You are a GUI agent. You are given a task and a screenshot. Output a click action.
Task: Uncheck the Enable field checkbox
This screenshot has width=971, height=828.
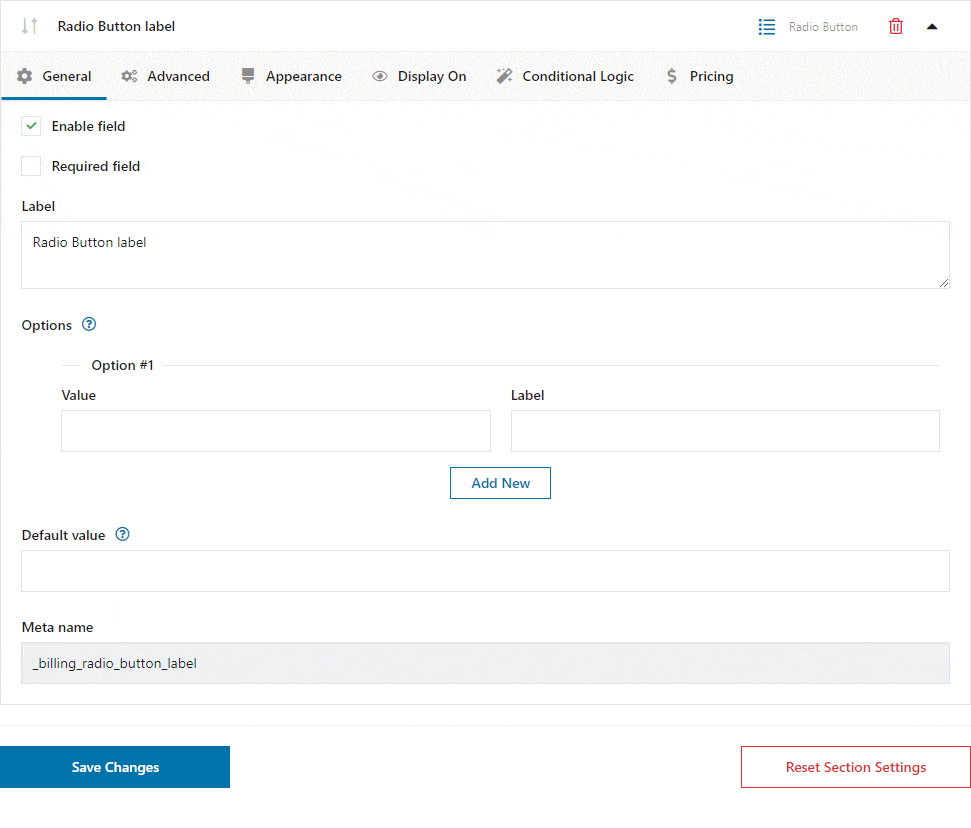[31, 126]
